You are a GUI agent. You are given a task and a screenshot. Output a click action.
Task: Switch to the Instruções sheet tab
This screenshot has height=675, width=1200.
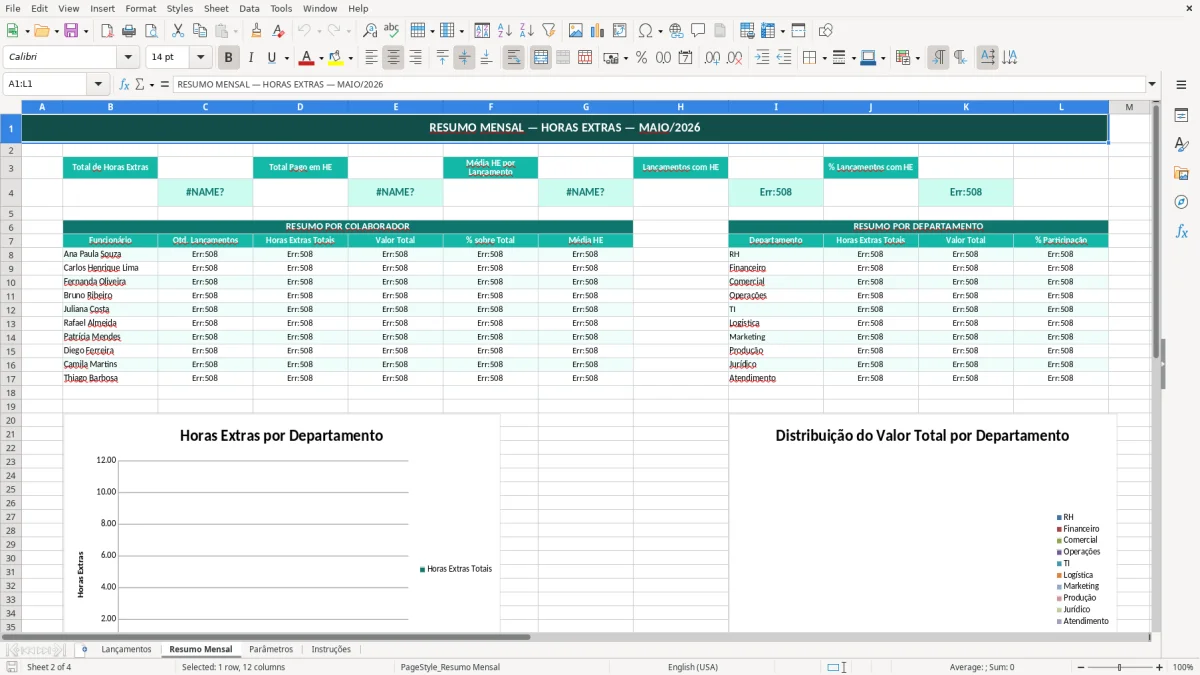(x=331, y=649)
